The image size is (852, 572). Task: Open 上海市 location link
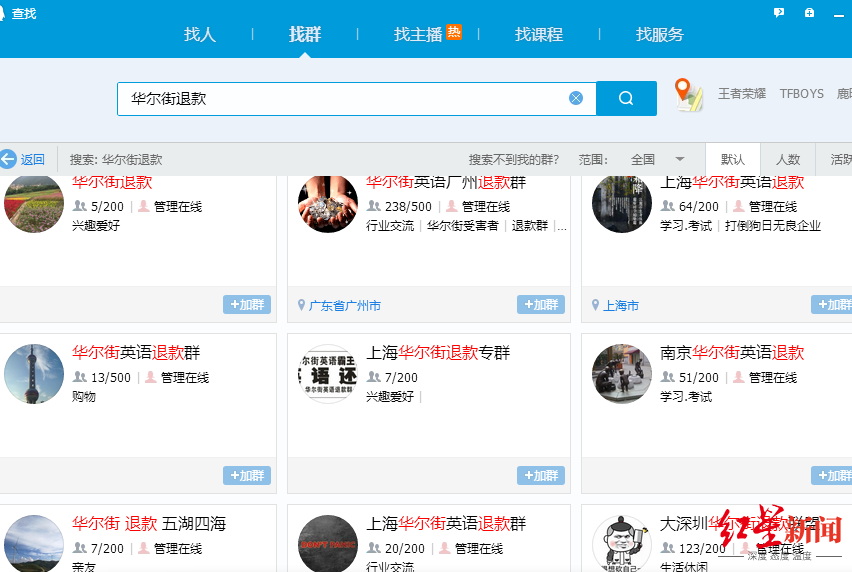[x=621, y=305]
